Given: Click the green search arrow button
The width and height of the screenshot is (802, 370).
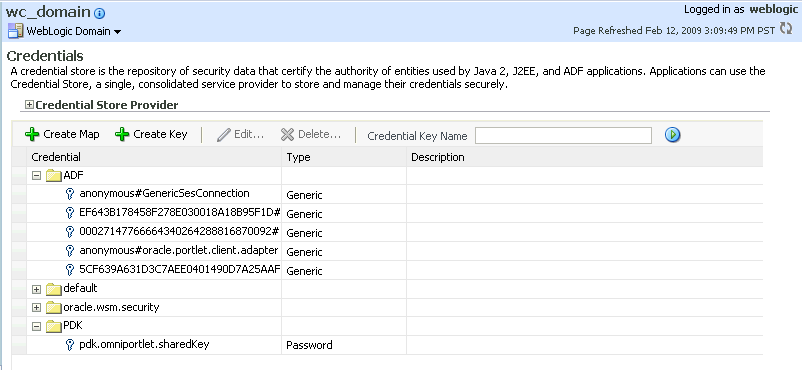Looking at the screenshot, I should 673,135.
